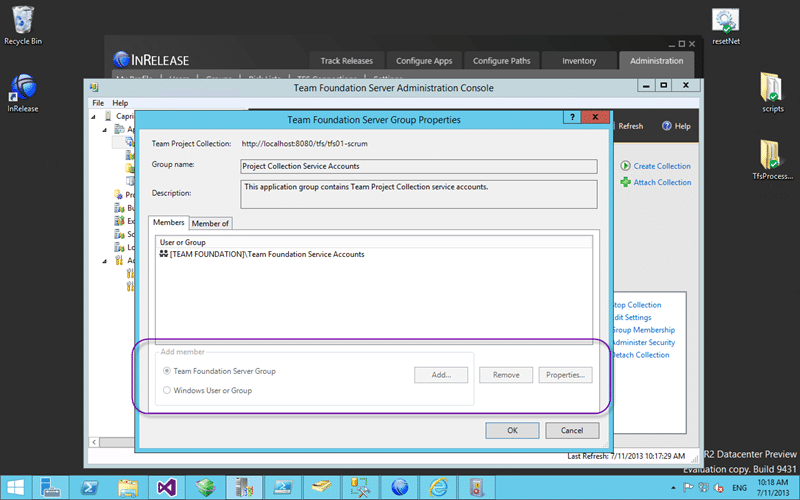The image size is (800, 500).
Task: Click the volume icon in system tray
Action: pyautogui.click(x=718, y=488)
